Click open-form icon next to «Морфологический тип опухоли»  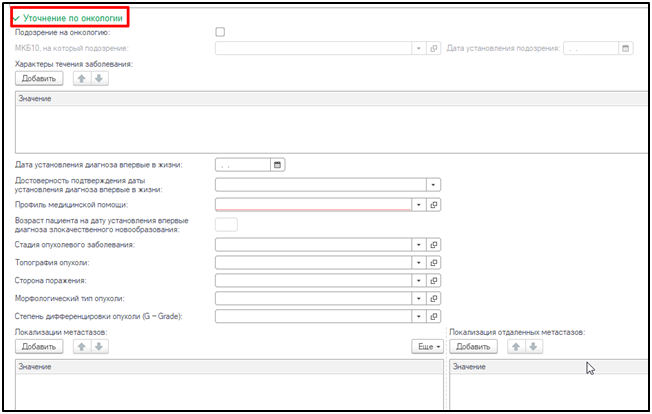click(434, 298)
